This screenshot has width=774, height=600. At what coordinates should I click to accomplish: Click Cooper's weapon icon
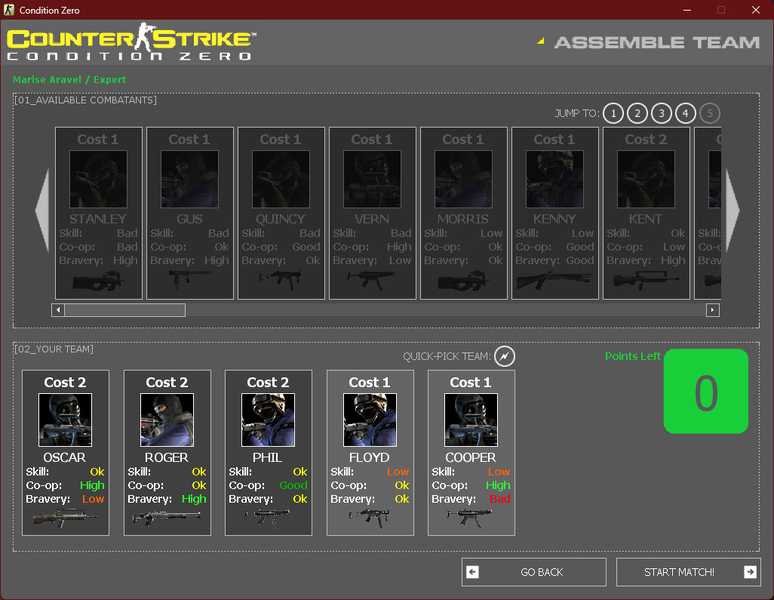[470, 517]
